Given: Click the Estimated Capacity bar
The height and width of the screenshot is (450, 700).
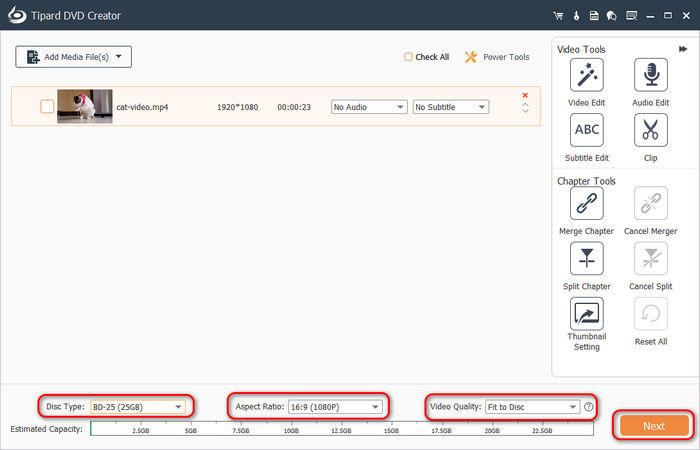Looking at the screenshot, I should (x=342, y=428).
